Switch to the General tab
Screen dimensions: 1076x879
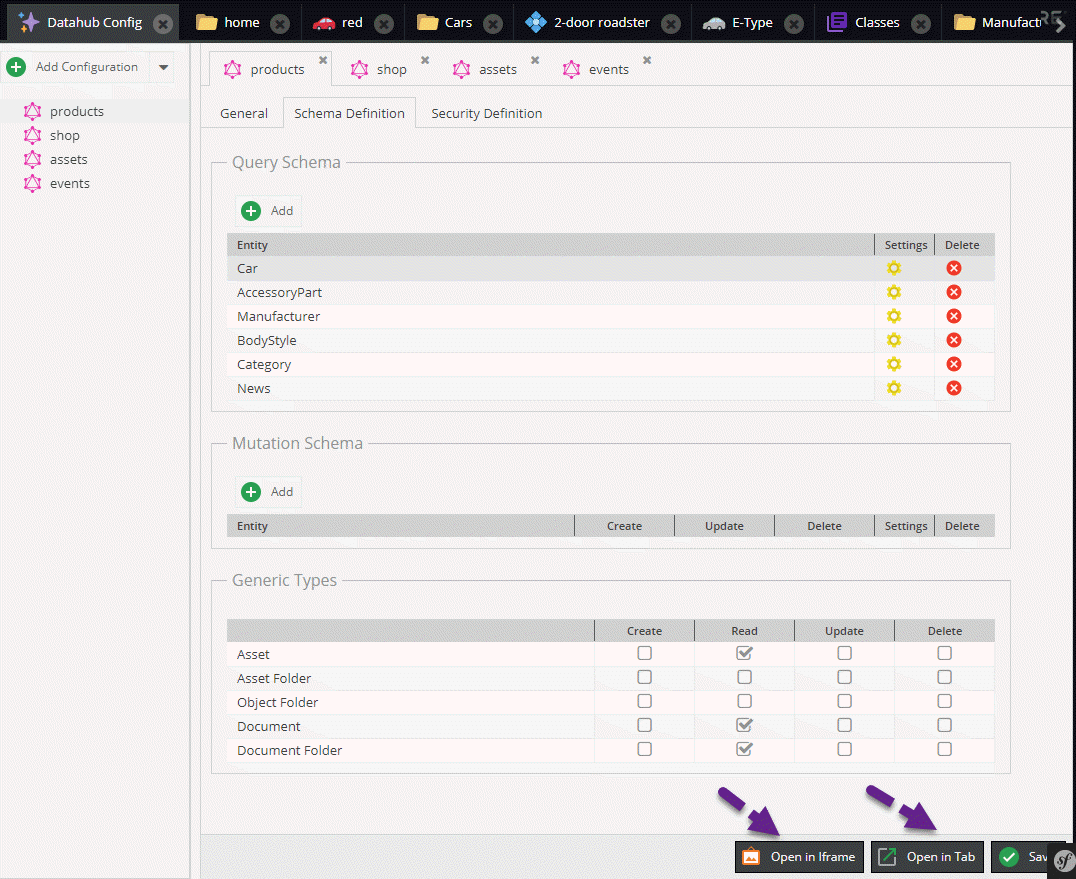(x=244, y=113)
